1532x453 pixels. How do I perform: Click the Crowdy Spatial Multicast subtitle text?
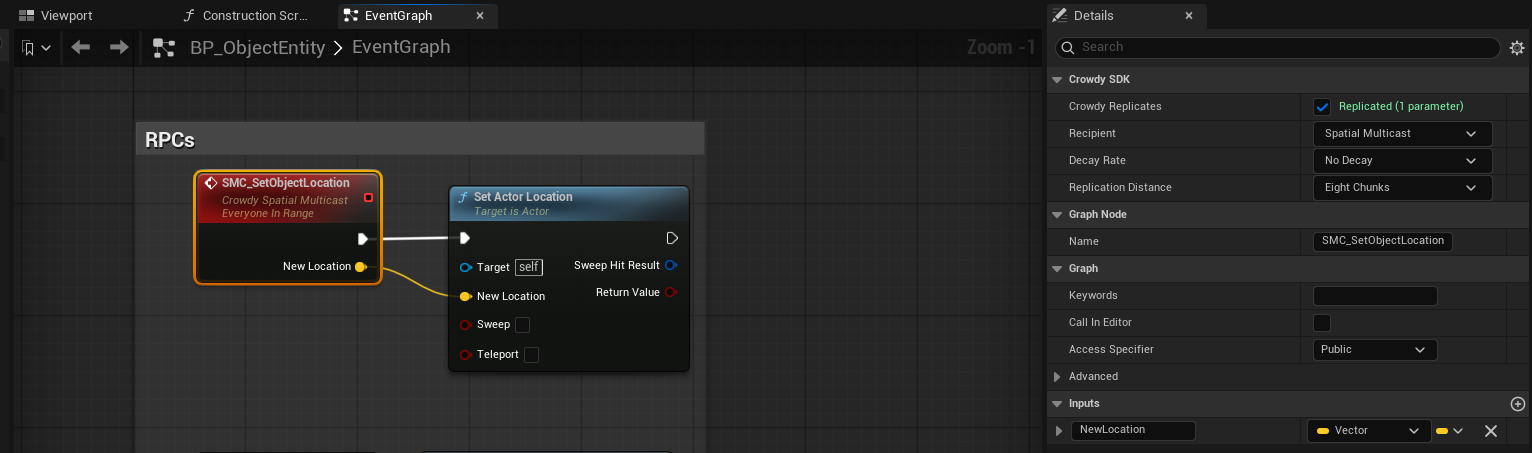click(x=285, y=201)
